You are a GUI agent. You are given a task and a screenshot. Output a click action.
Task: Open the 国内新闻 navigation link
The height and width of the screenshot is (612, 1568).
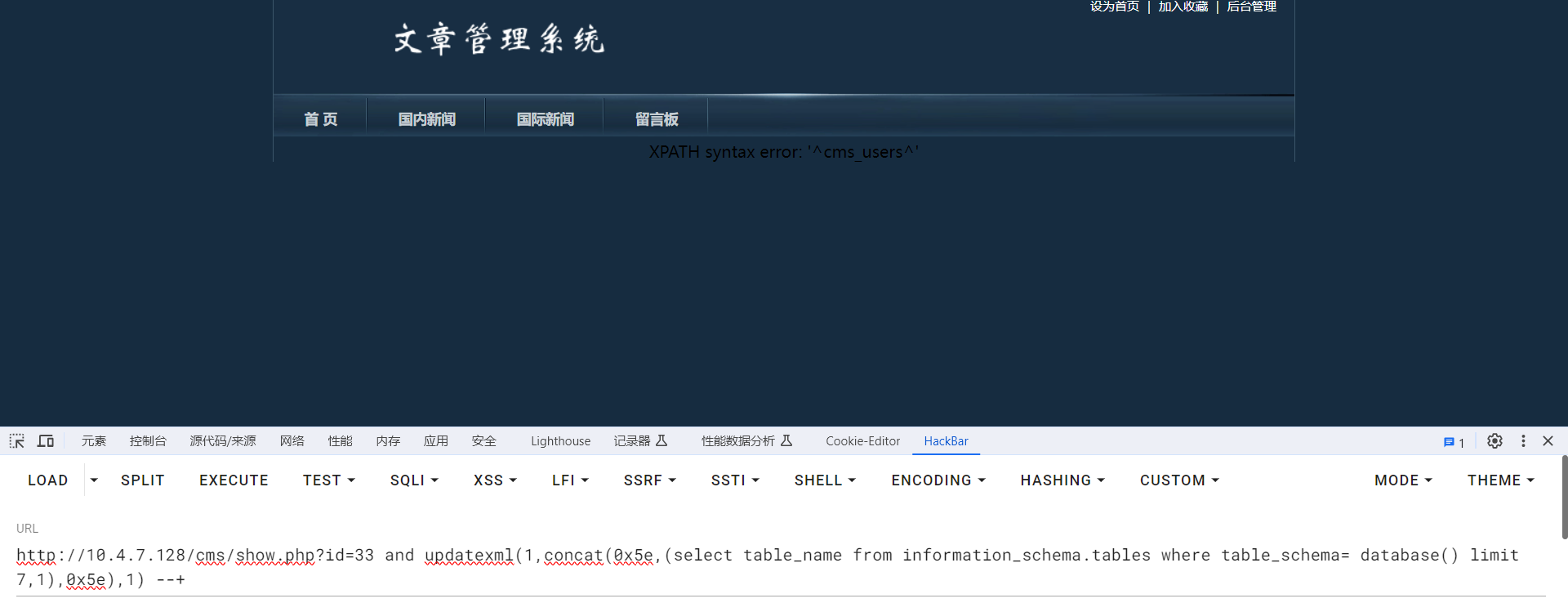coord(426,119)
